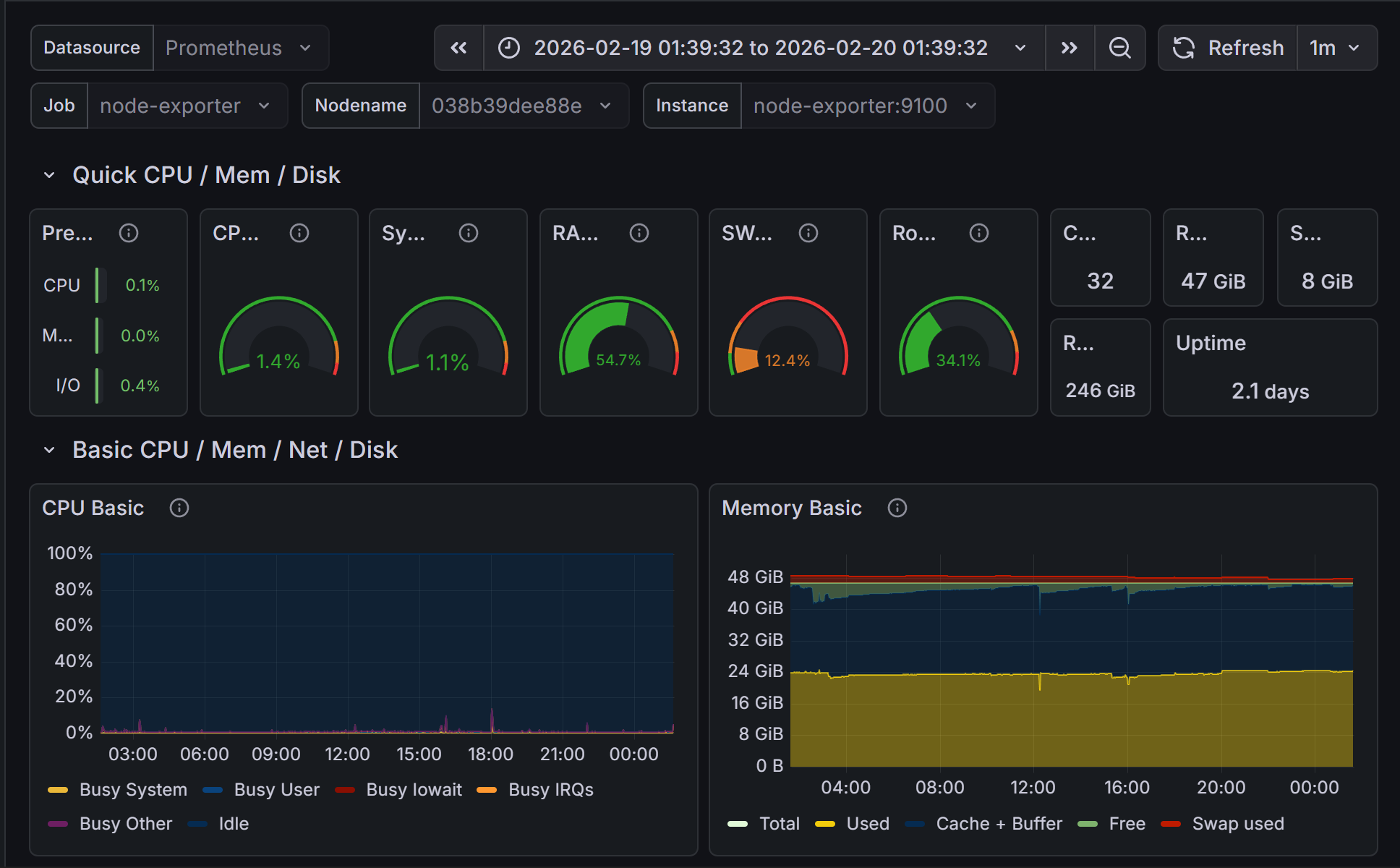Click the info icon on the RAM Used gauge

(x=639, y=233)
